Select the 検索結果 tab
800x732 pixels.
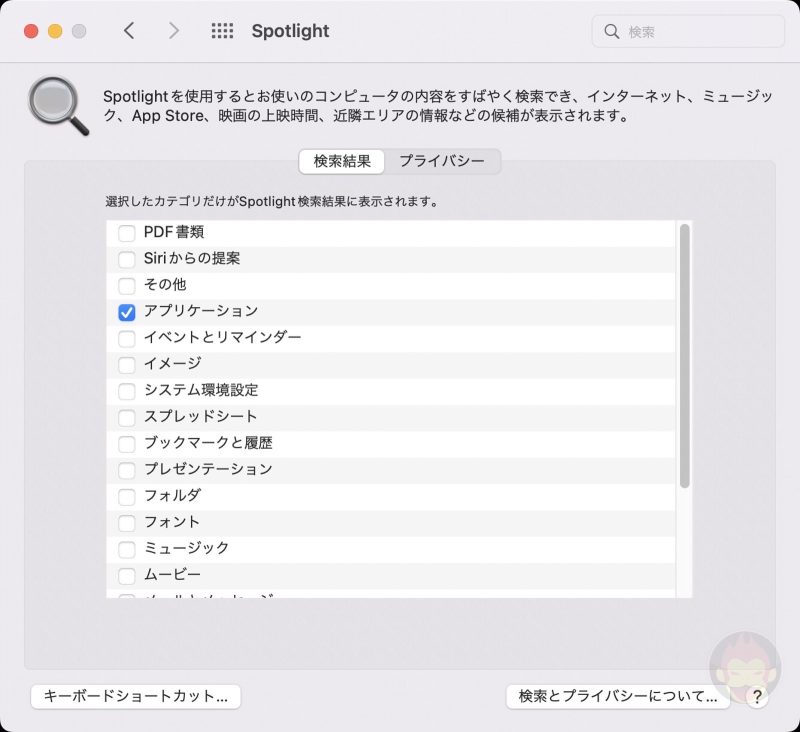click(342, 161)
